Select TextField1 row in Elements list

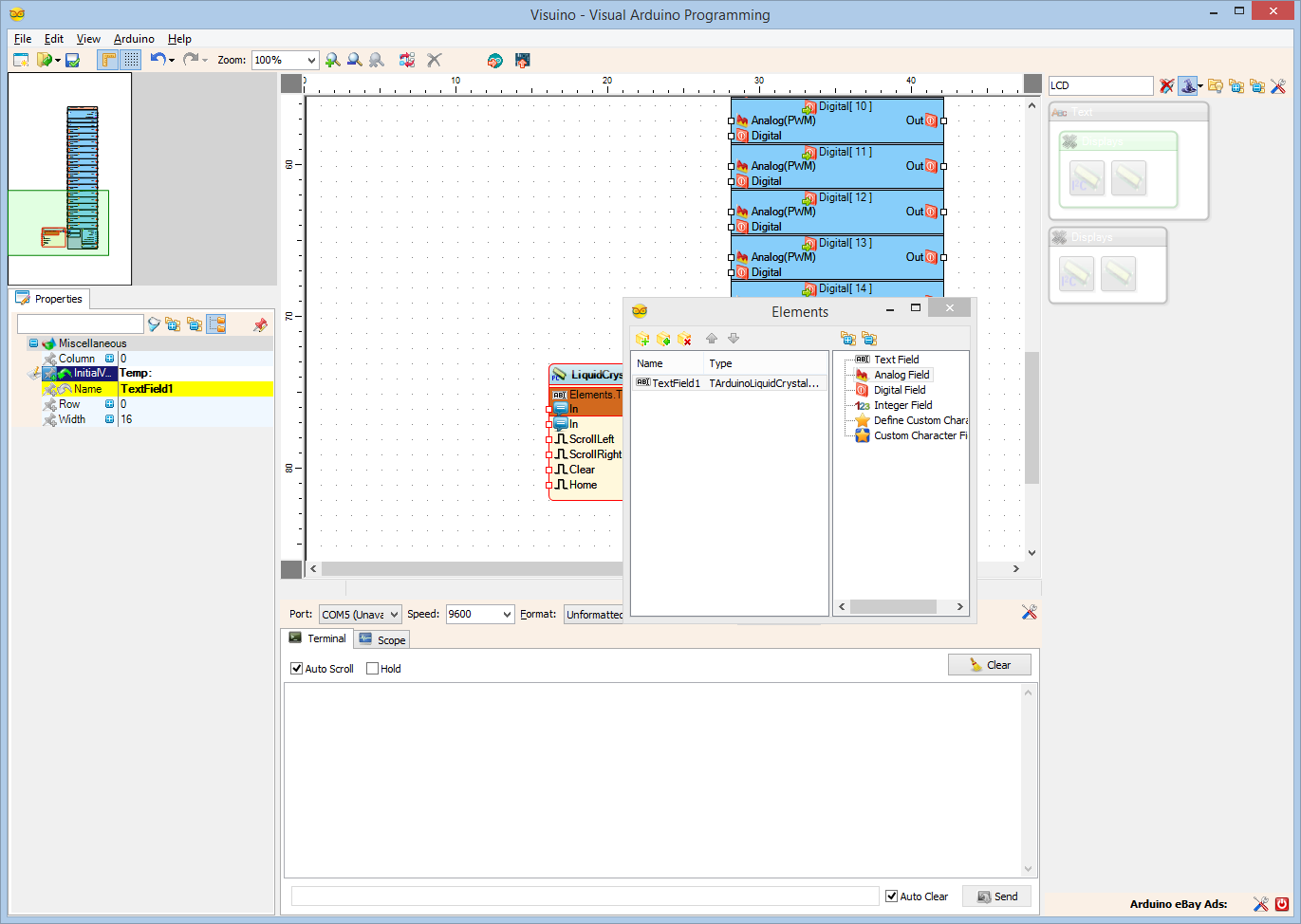click(x=729, y=383)
